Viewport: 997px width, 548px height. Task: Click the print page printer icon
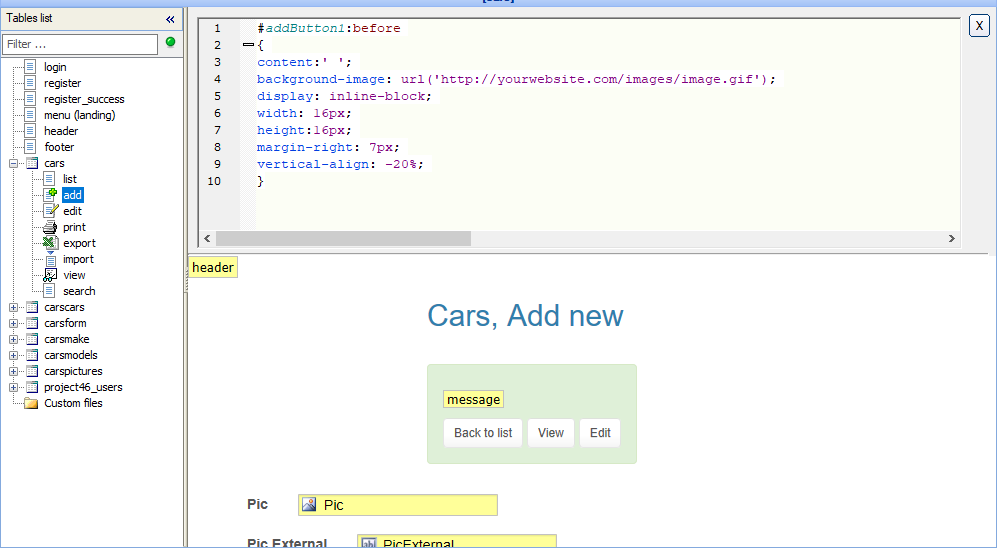(x=50, y=227)
